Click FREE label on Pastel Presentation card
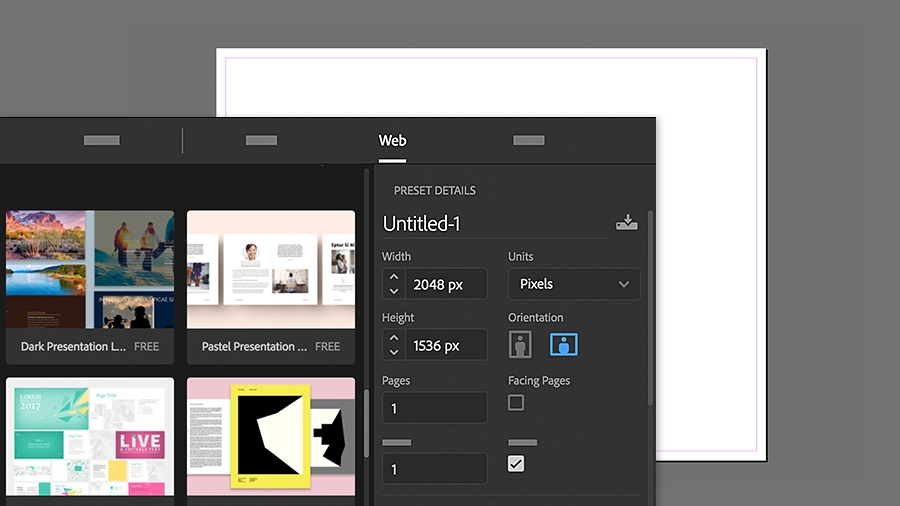900x506 pixels. pyautogui.click(x=327, y=347)
